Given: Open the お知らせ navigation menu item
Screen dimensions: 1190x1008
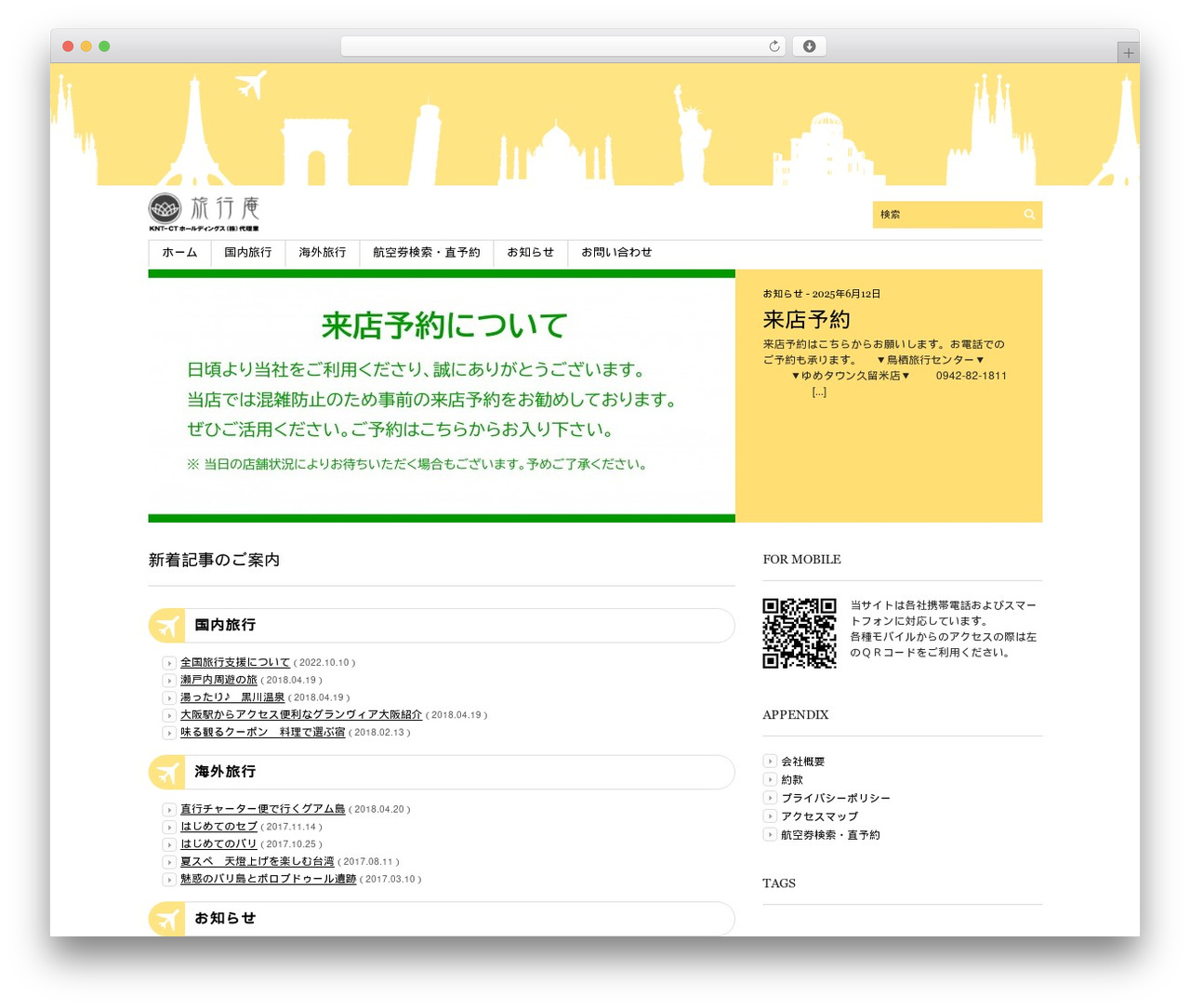Looking at the screenshot, I should (531, 253).
